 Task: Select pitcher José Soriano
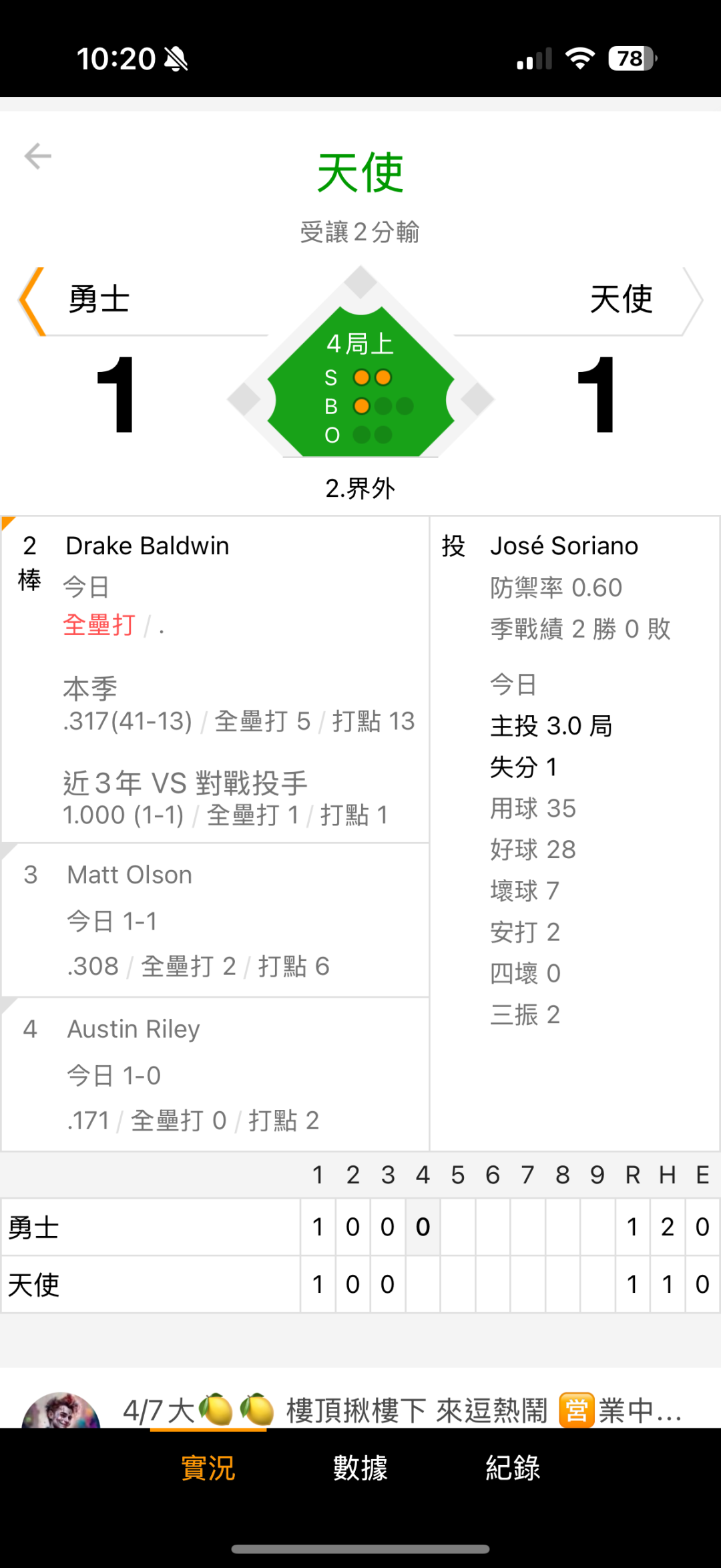coord(564,546)
